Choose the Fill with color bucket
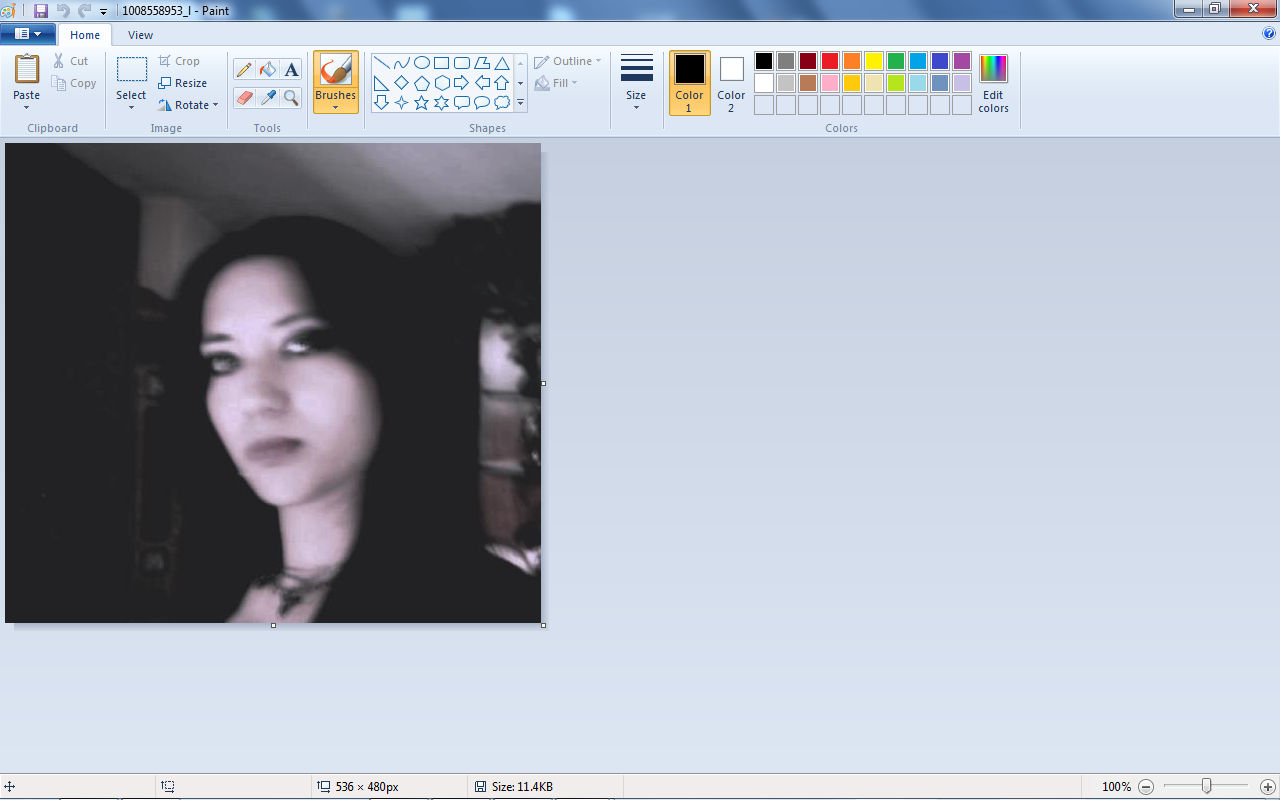The height and width of the screenshot is (800, 1280). 268,69
